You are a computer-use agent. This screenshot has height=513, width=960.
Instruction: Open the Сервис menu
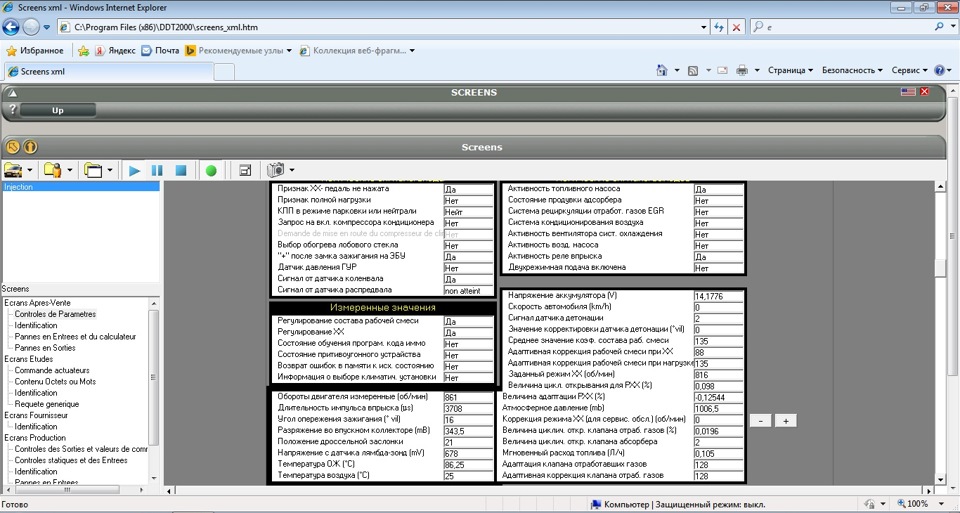910,70
